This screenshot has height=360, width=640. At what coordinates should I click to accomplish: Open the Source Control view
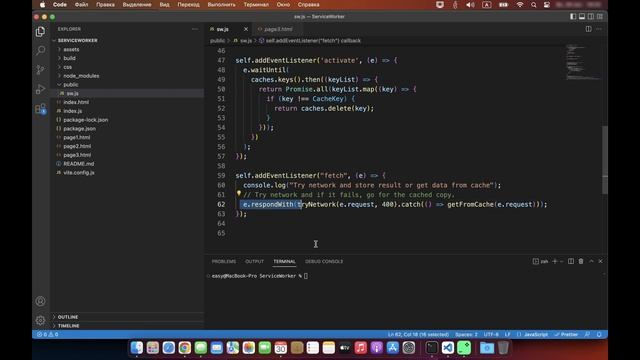(40, 70)
